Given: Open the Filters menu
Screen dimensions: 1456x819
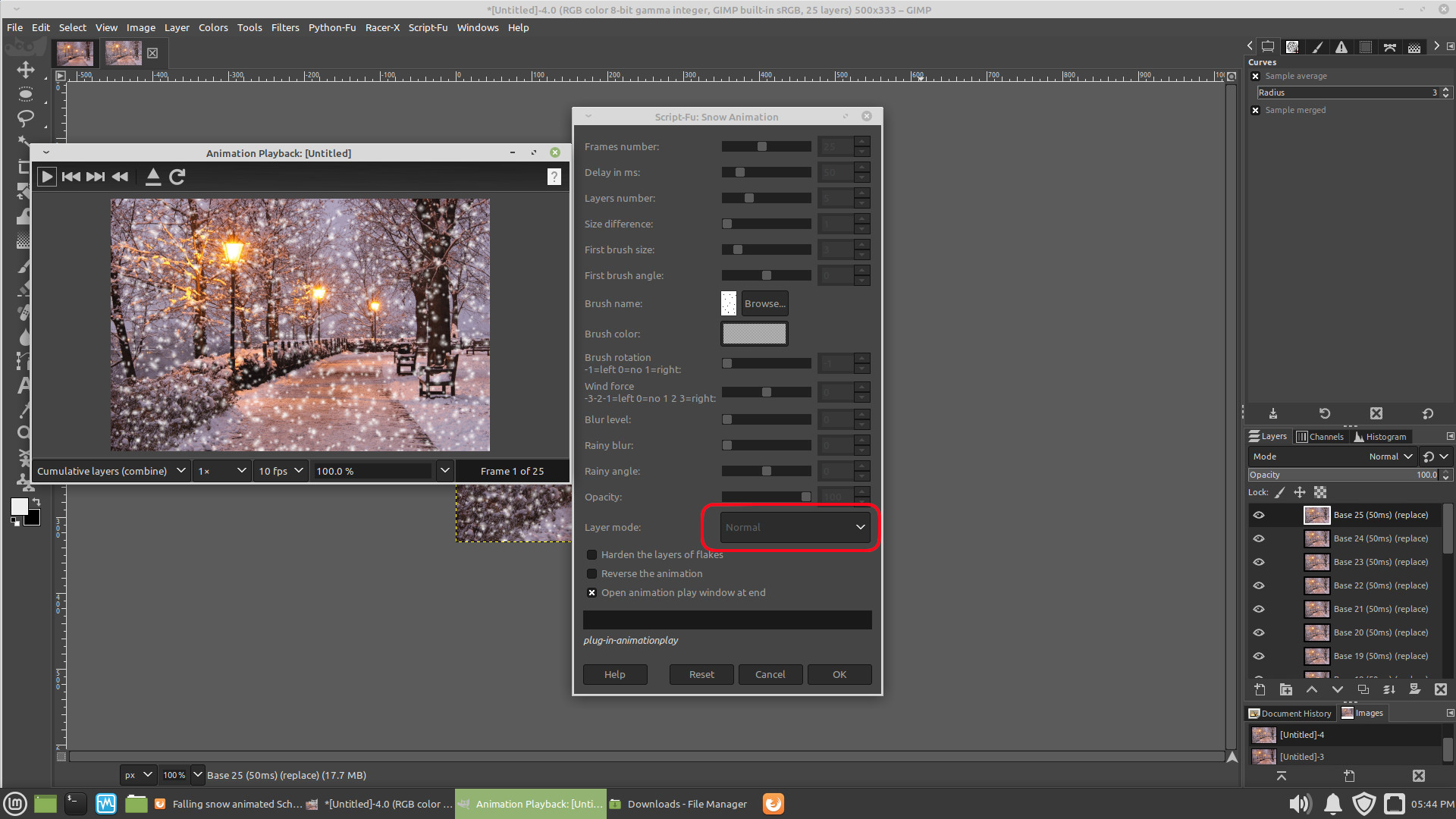Looking at the screenshot, I should point(285,27).
